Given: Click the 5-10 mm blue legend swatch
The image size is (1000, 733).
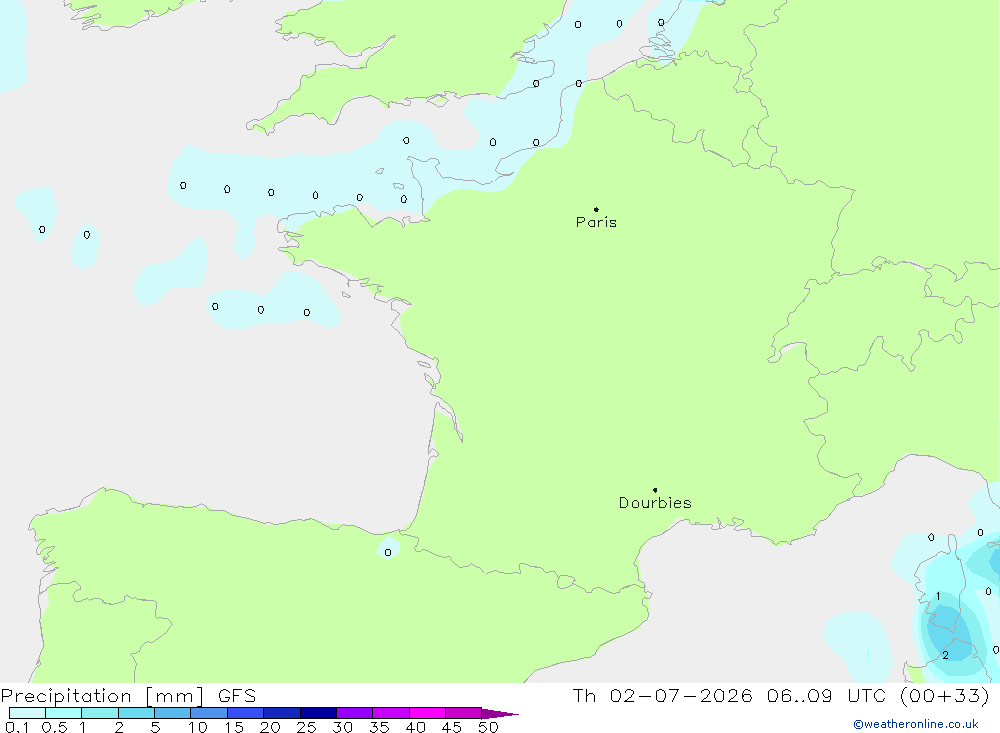Looking at the screenshot, I should [172, 713].
